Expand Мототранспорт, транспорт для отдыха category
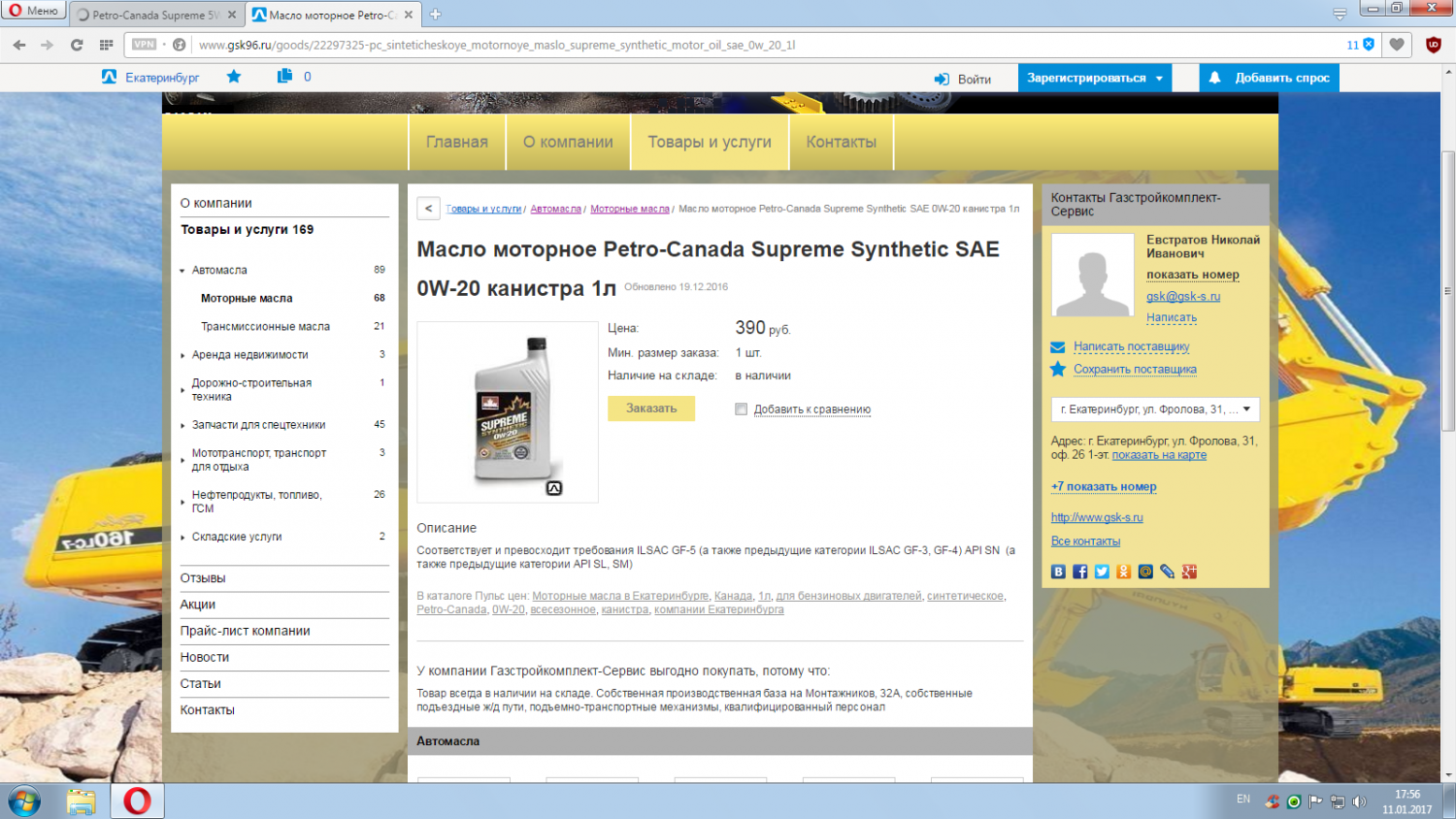 (182, 460)
